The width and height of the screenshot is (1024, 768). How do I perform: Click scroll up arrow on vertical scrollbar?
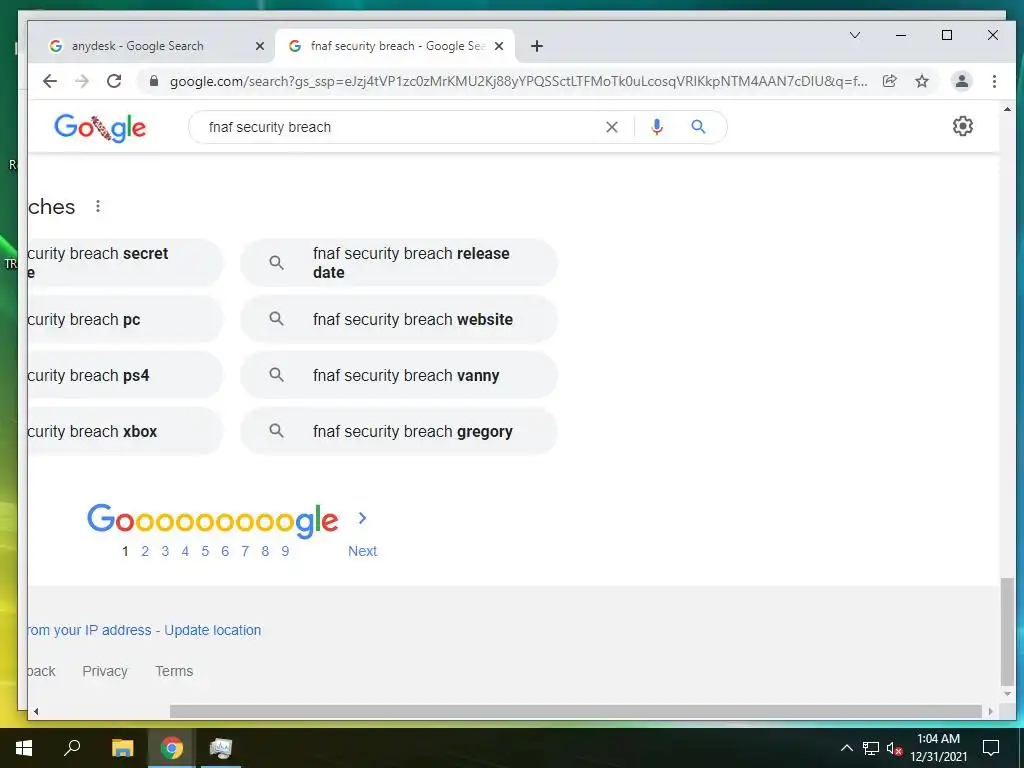point(1007,109)
